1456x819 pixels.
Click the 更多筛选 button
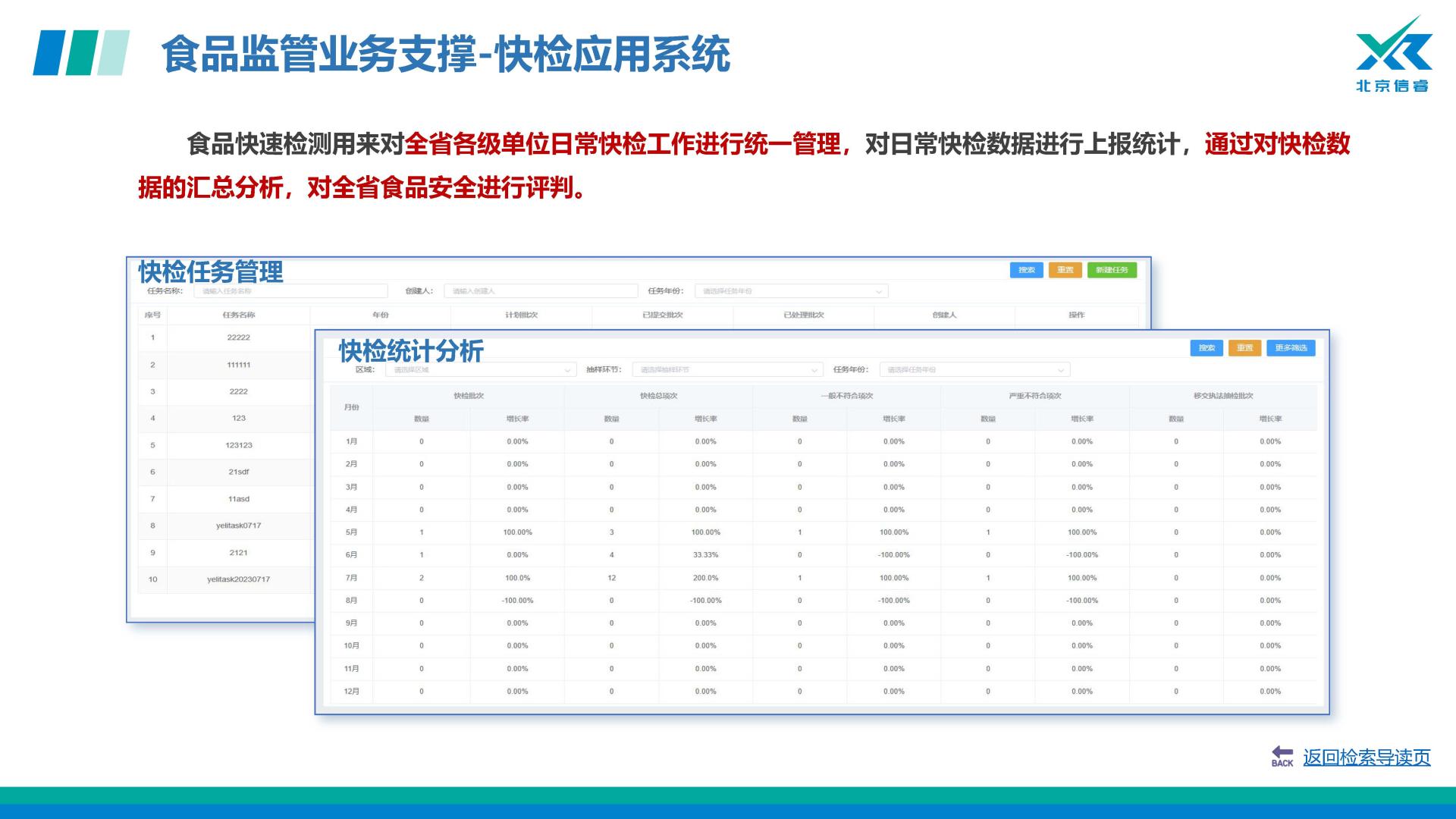1291,348
